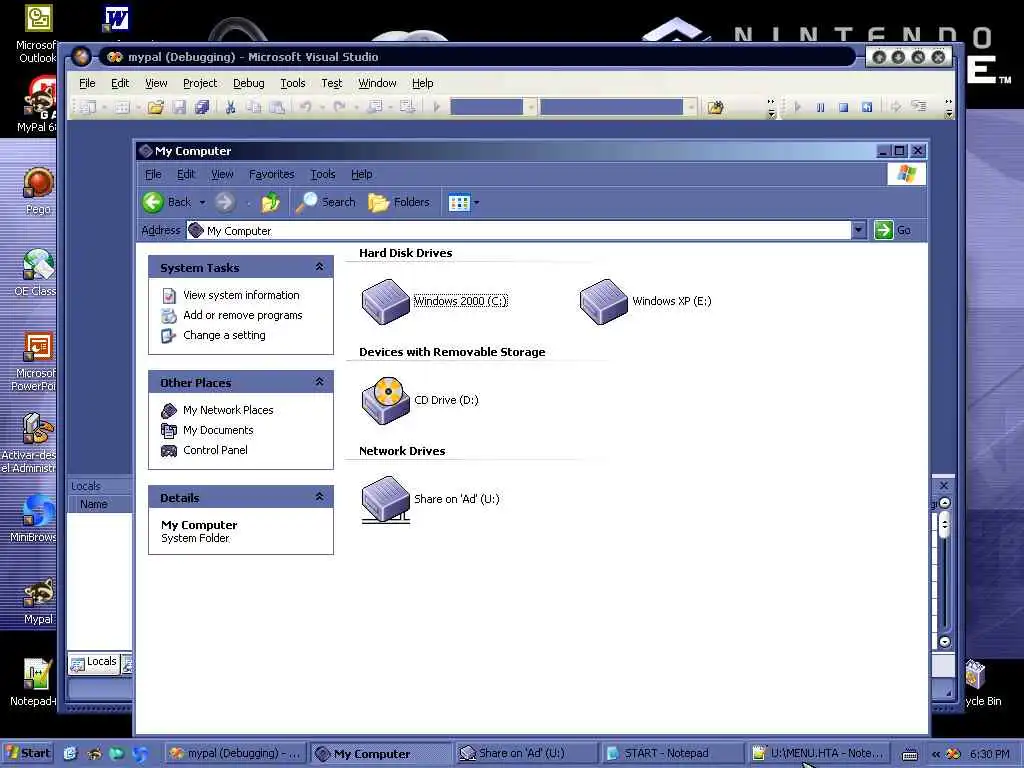This screenshot has width=1024, height=768.
Task: Open My Computer View menu
Action: pos(222,174)
